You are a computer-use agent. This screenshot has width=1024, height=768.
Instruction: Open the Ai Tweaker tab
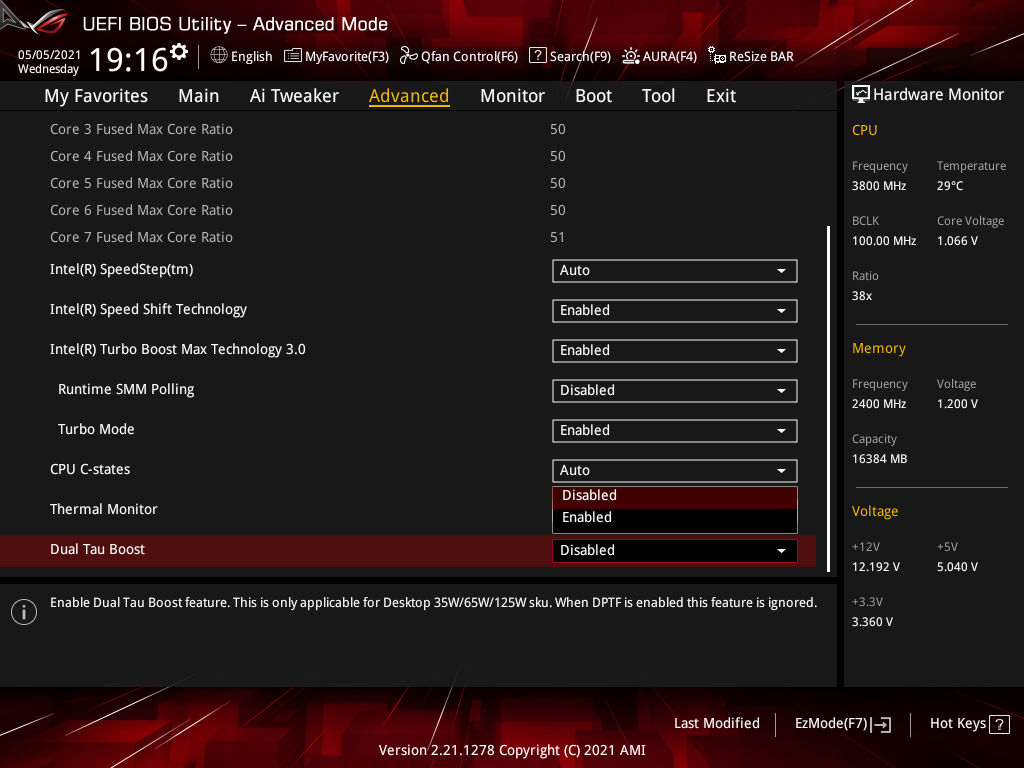click(x=294, y=96)
